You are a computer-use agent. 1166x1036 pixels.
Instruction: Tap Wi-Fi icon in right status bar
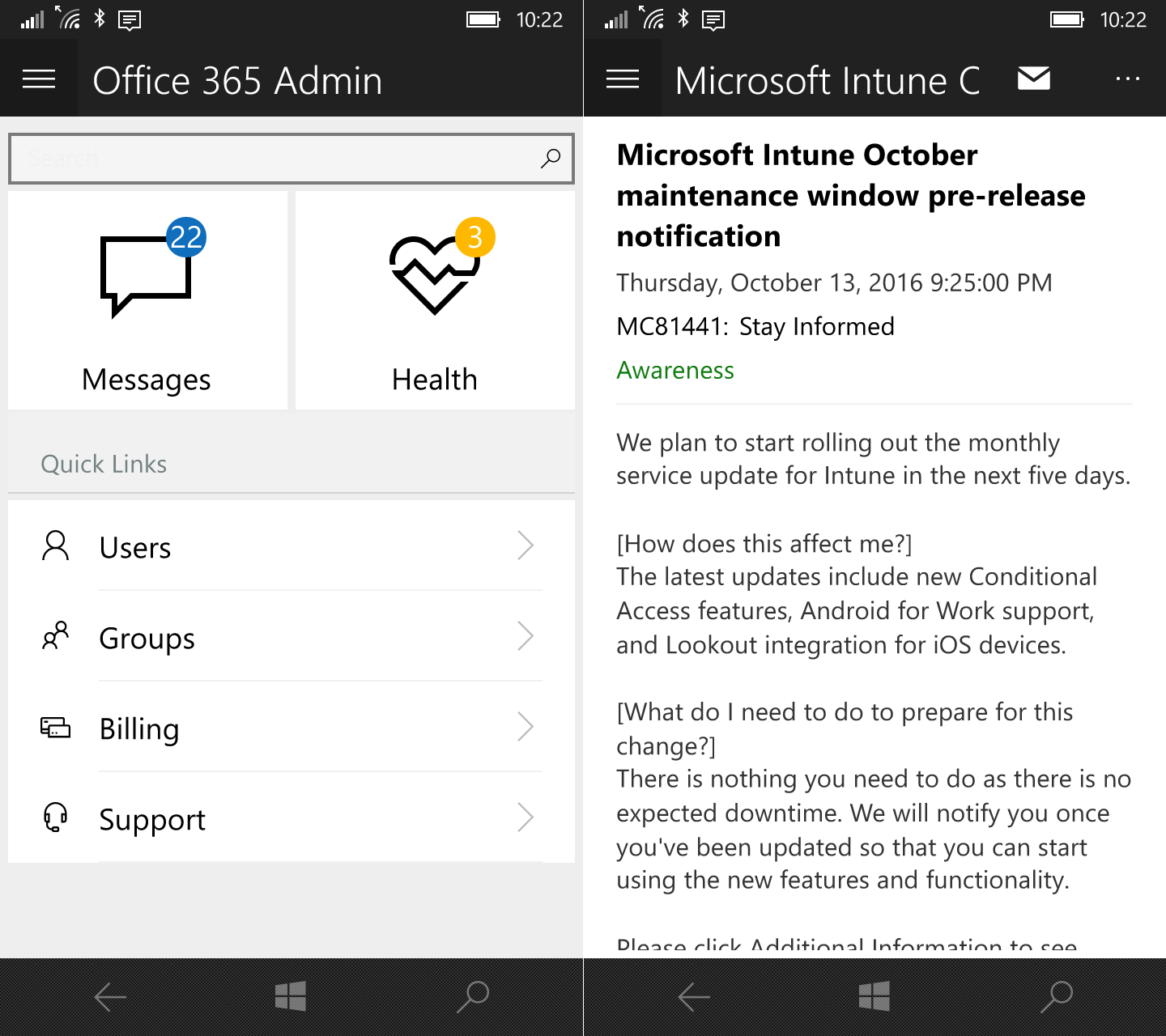652,17
